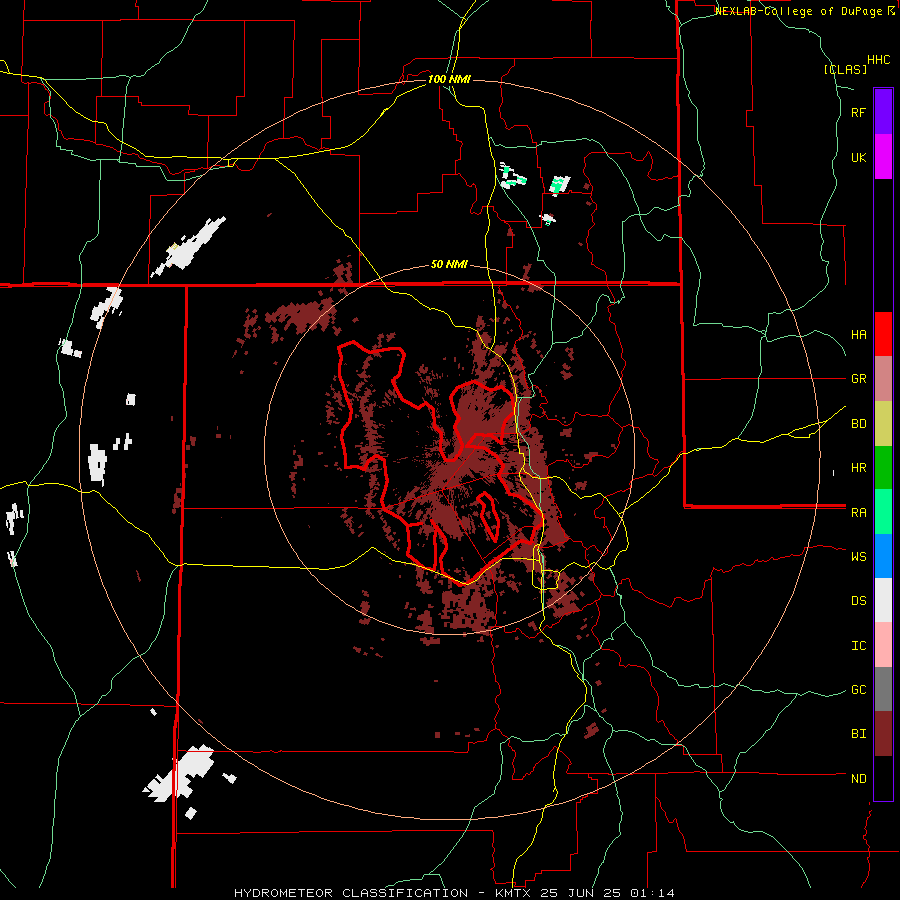Click the GC gray legend swatch
This screenshot has height=900, width=900.
883,689
